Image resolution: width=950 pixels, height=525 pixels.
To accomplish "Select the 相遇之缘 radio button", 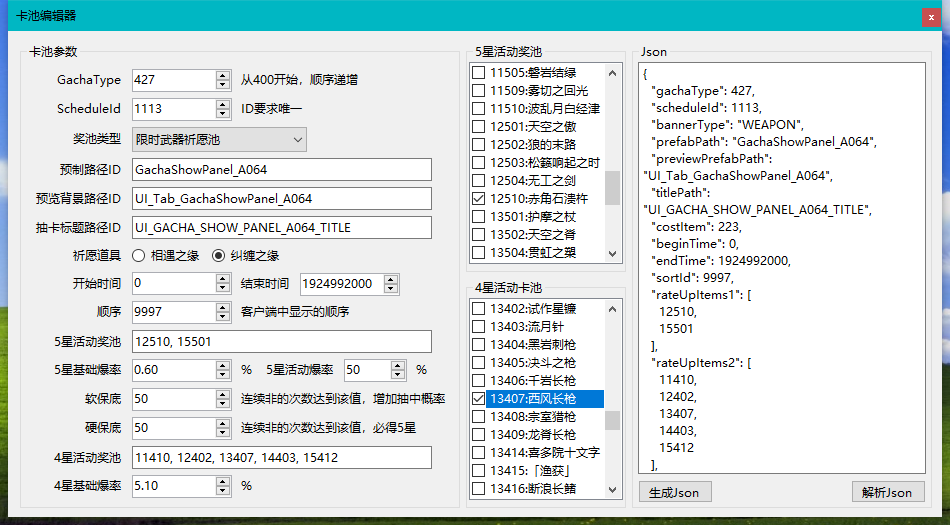I will 139,255.
